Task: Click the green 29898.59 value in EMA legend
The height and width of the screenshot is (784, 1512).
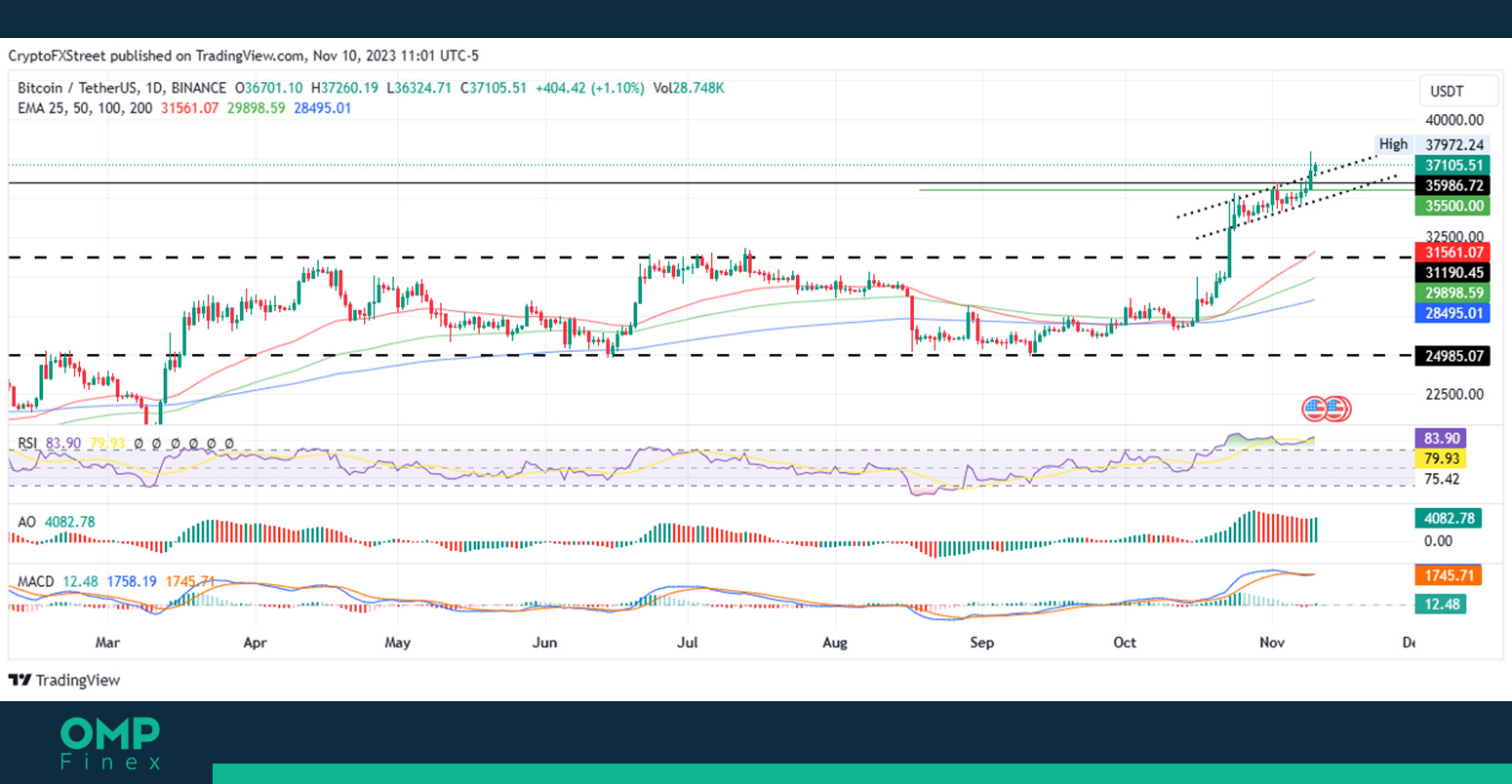Action: point(257,108)
